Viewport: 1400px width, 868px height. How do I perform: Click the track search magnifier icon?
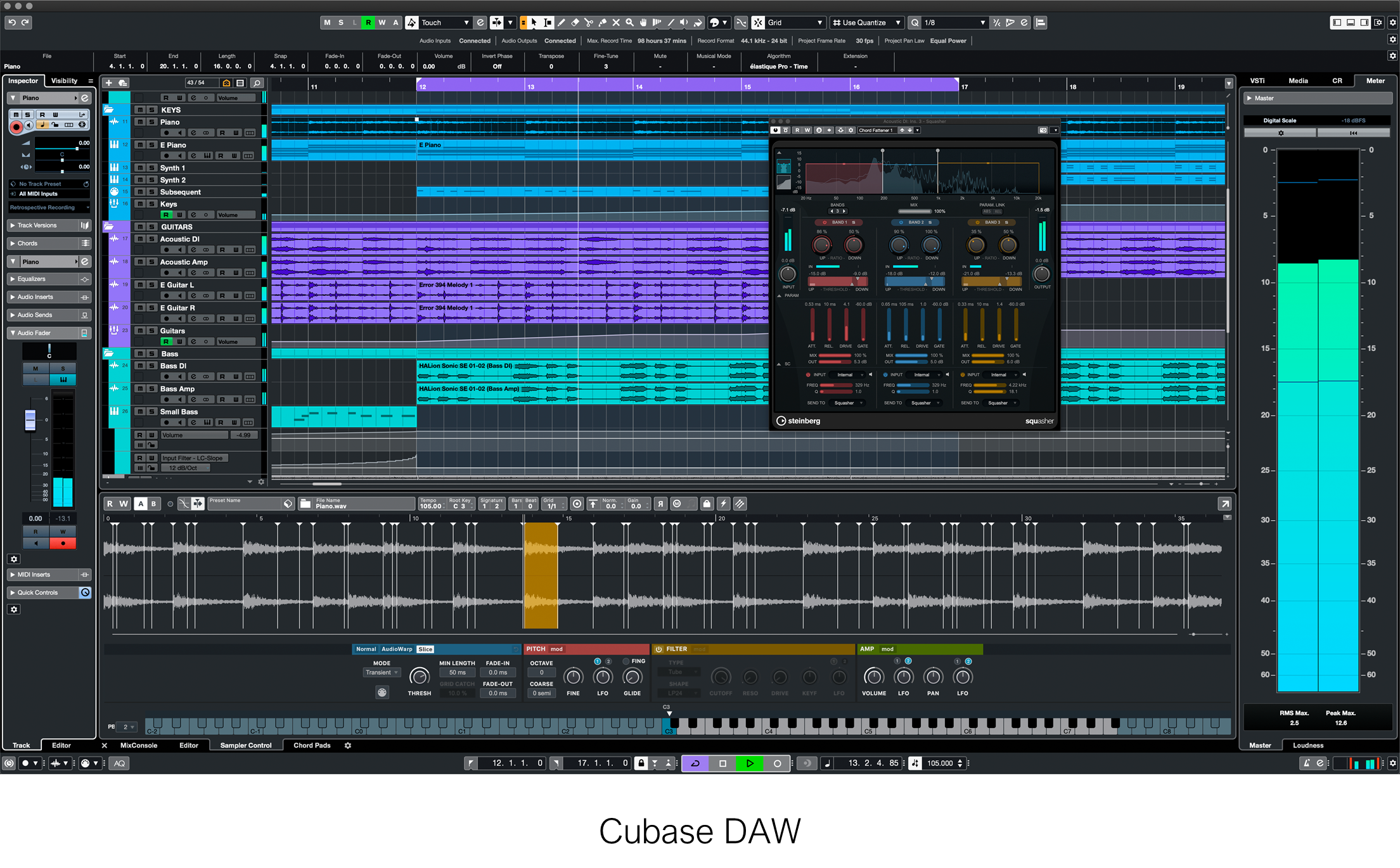click(257, 83)
